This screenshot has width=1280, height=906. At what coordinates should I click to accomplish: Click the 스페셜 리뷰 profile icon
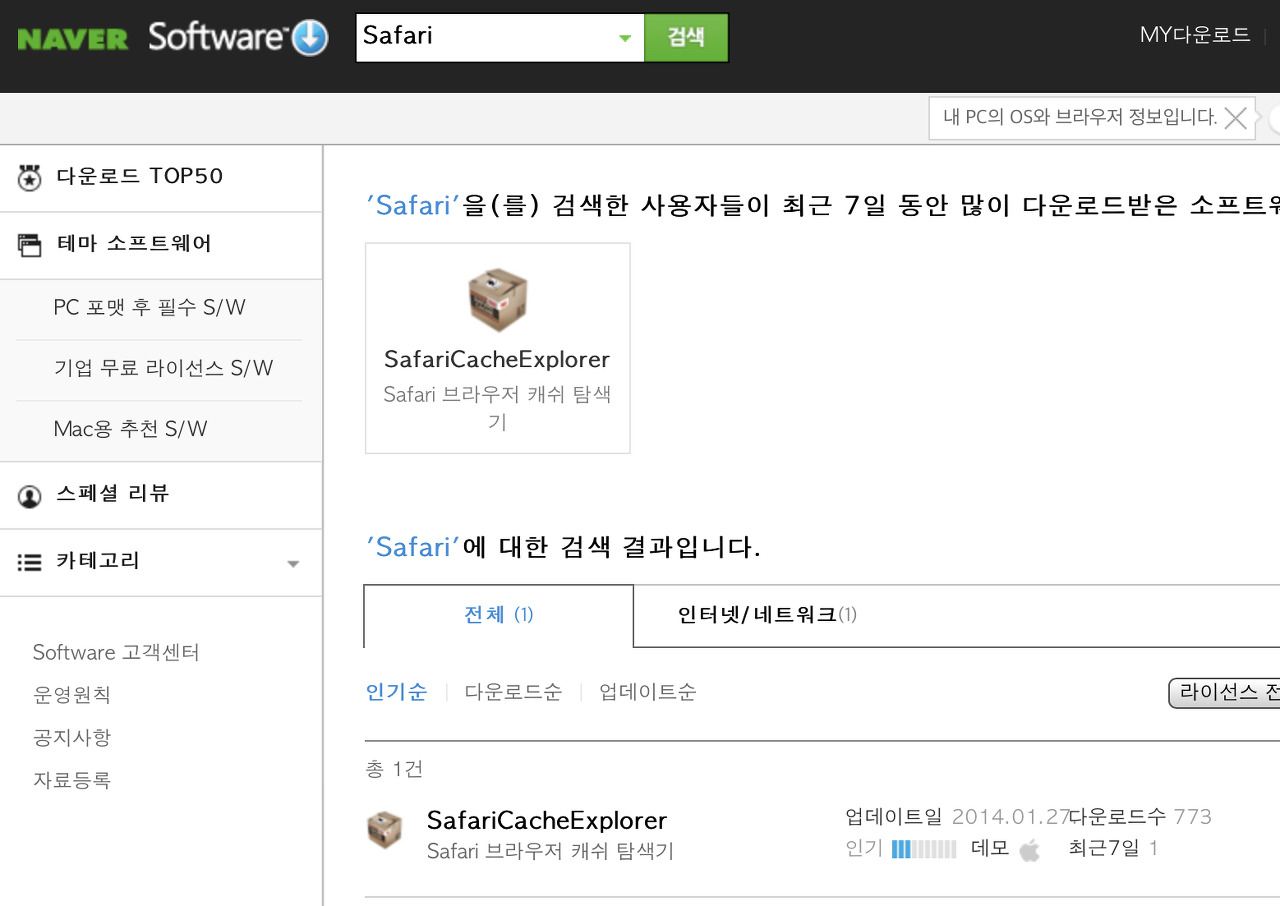click(30, 495)
